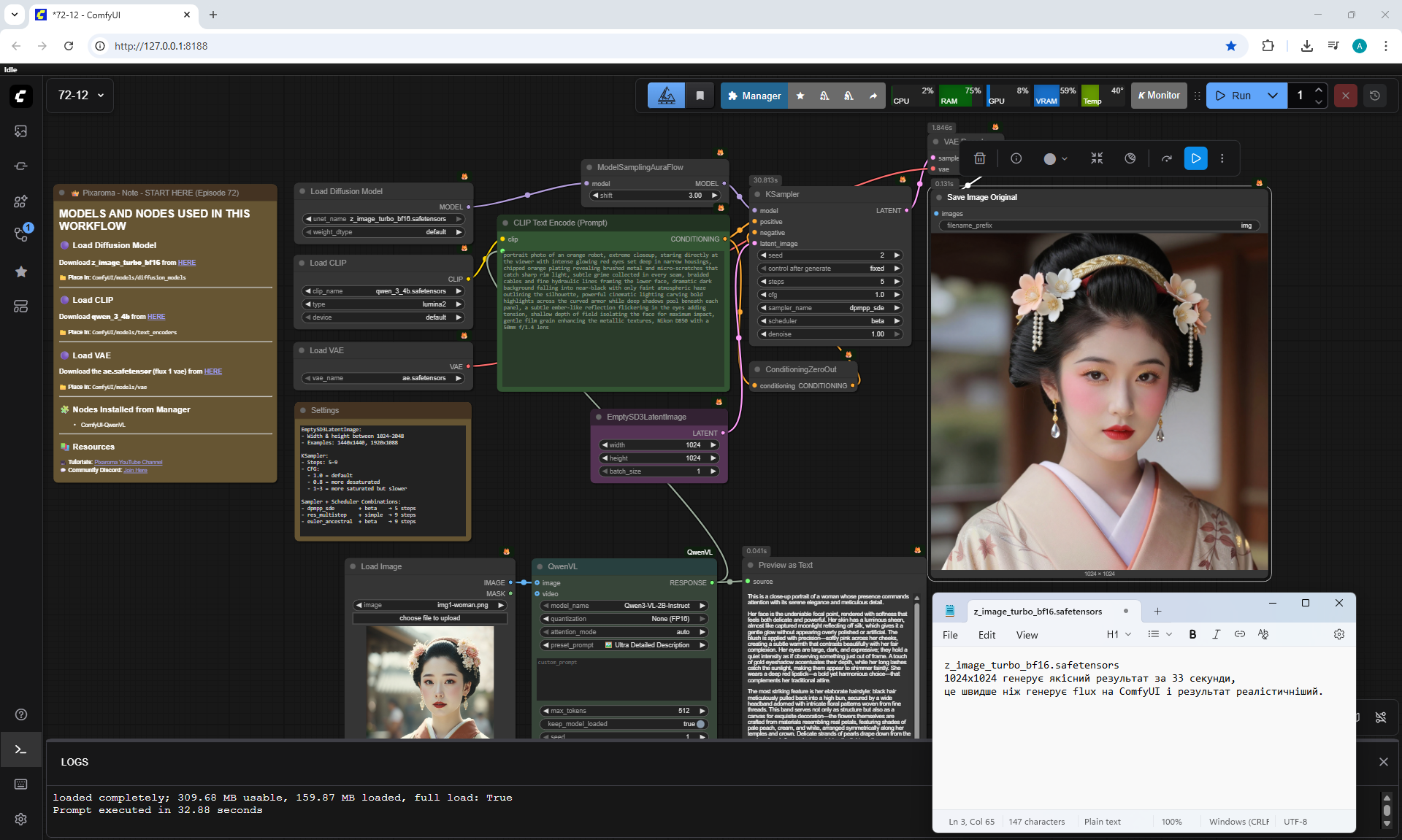Delete the selected node with the trash icon
The width and height of the screenshot is (1402, 840).
(980, 158)
